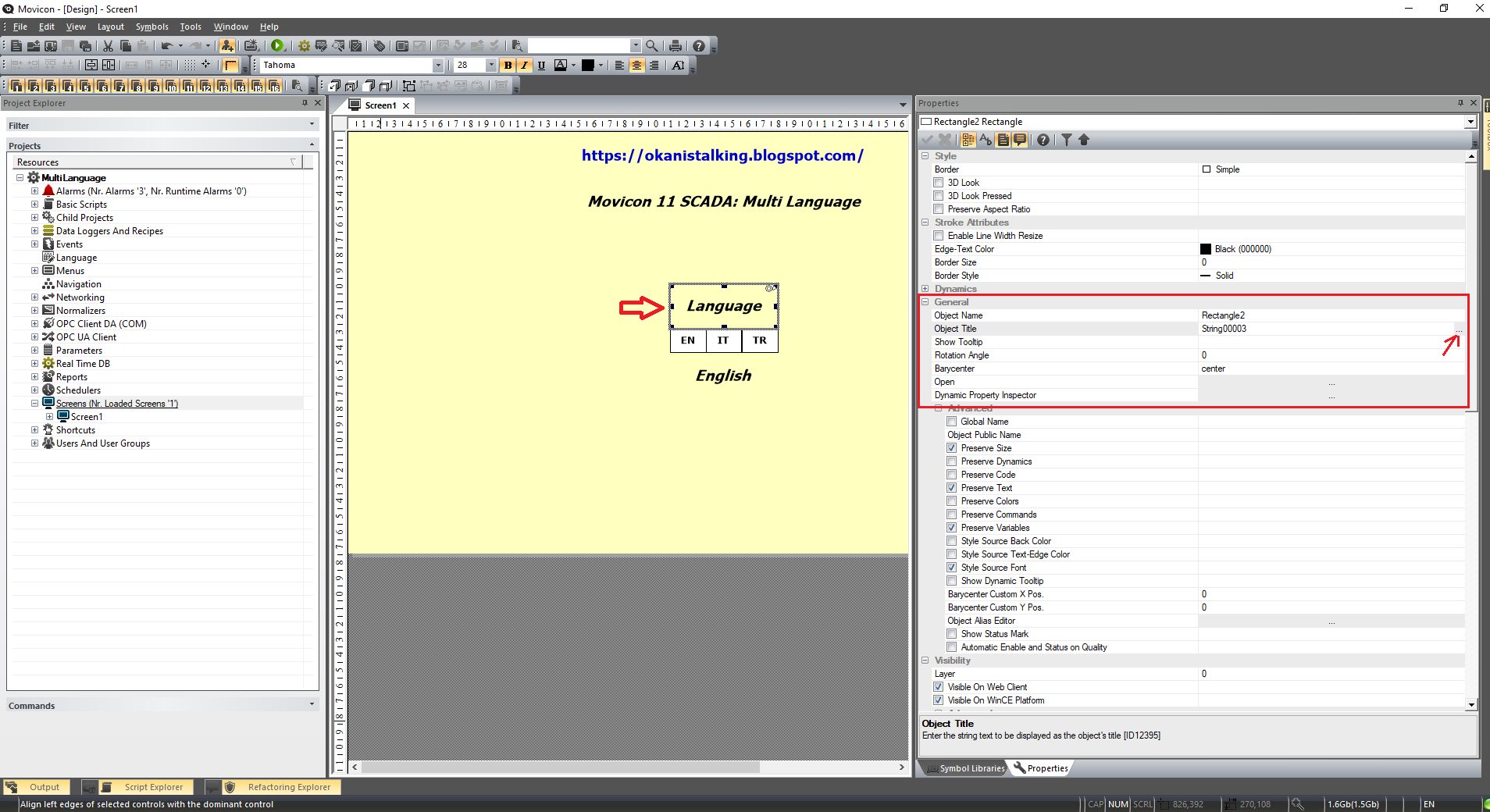
Task: Align text left
Action: 620,66
